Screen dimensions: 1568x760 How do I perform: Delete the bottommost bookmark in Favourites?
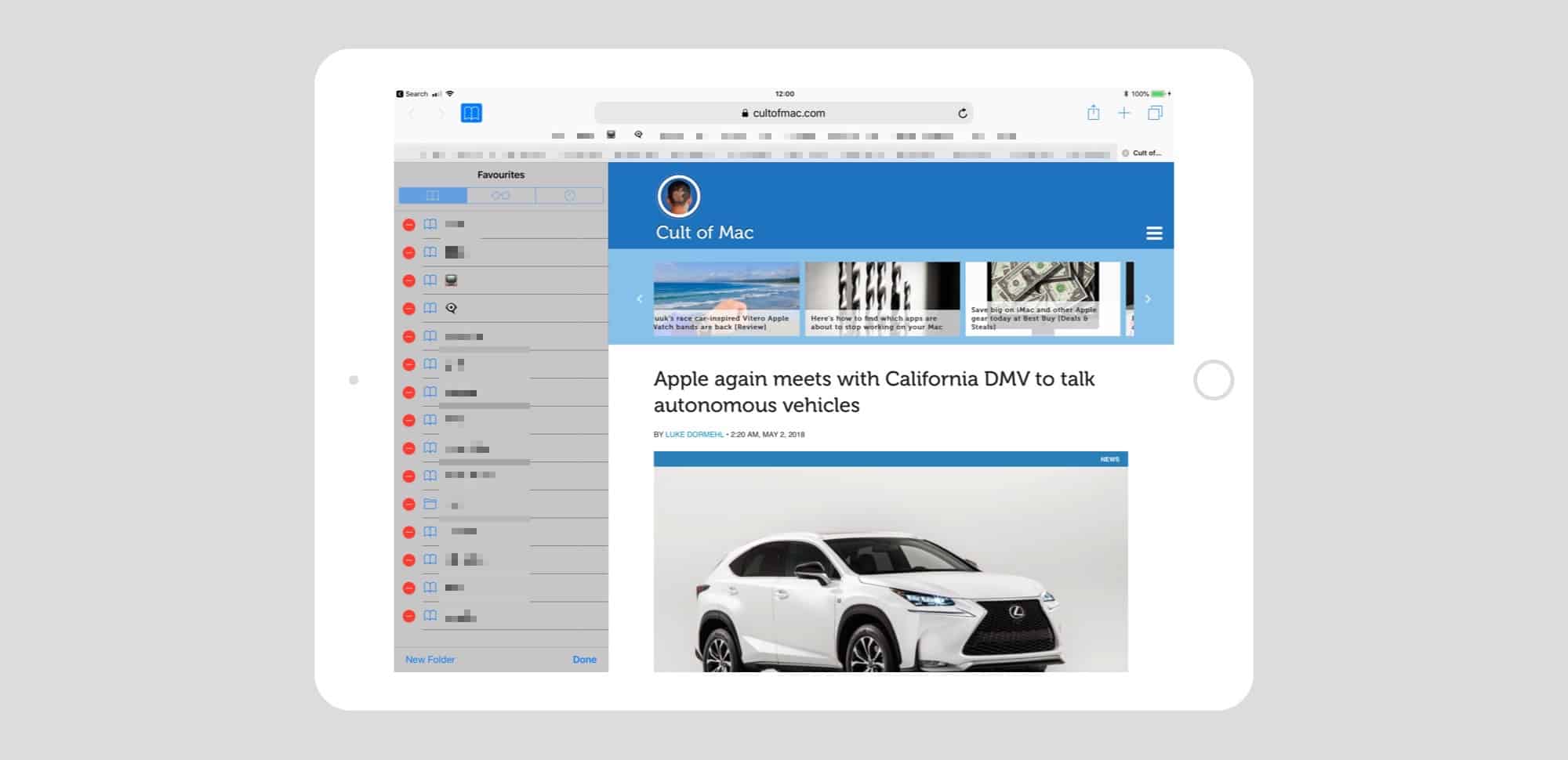pos(408,617)
